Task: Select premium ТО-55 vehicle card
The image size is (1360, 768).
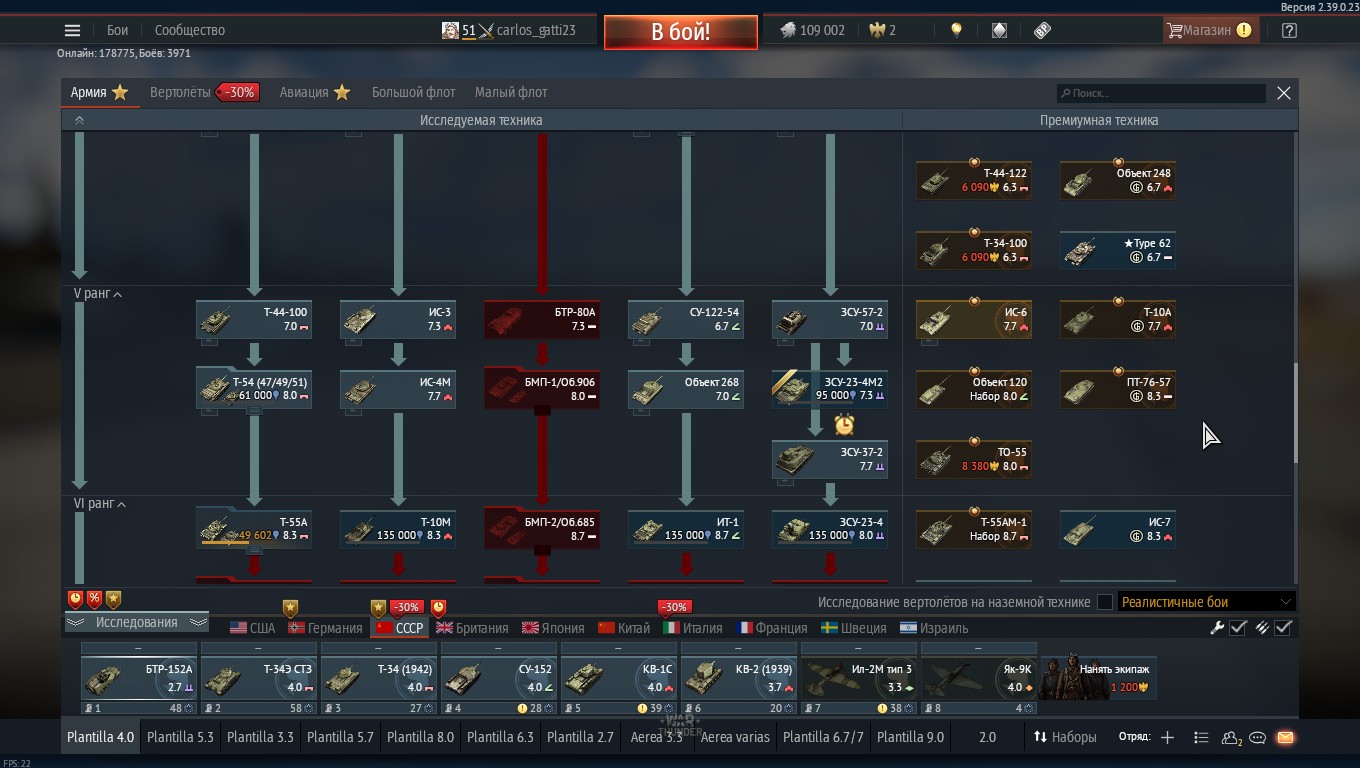Action: click(x=974, y=460)
